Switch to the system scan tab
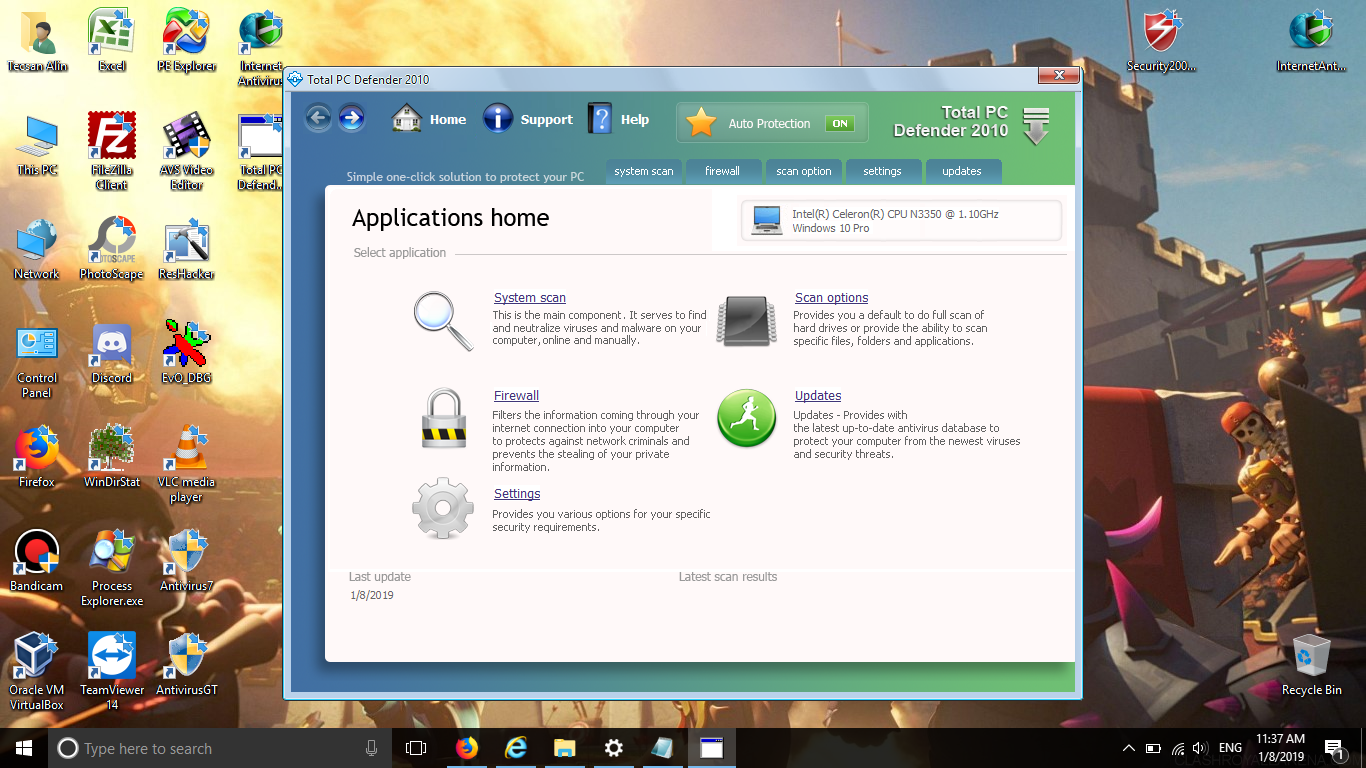 tap(643, 171)
